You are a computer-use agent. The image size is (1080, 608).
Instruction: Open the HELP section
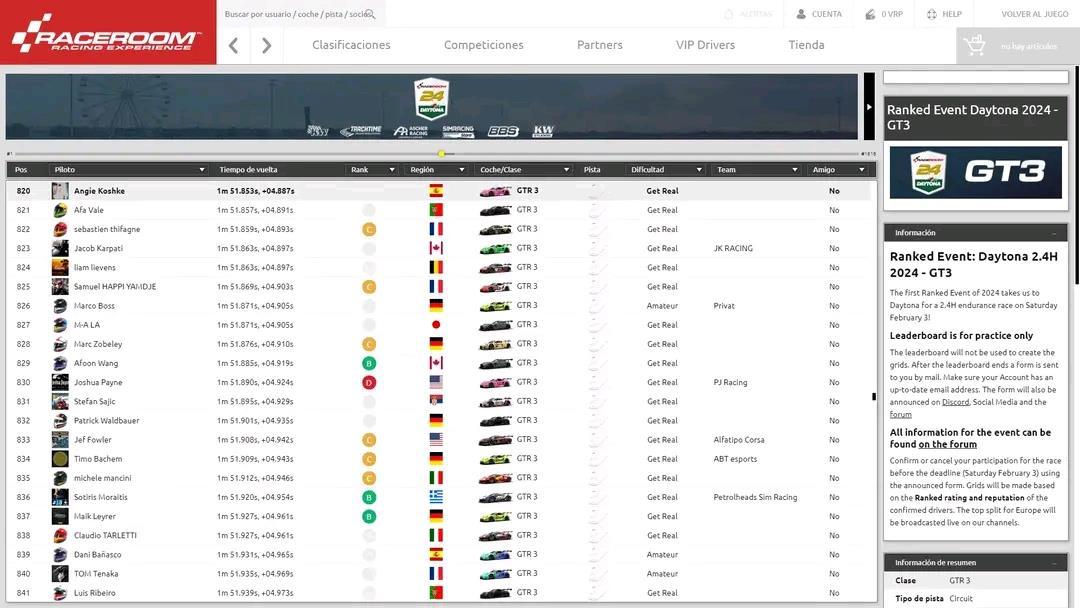coord(943,14)
